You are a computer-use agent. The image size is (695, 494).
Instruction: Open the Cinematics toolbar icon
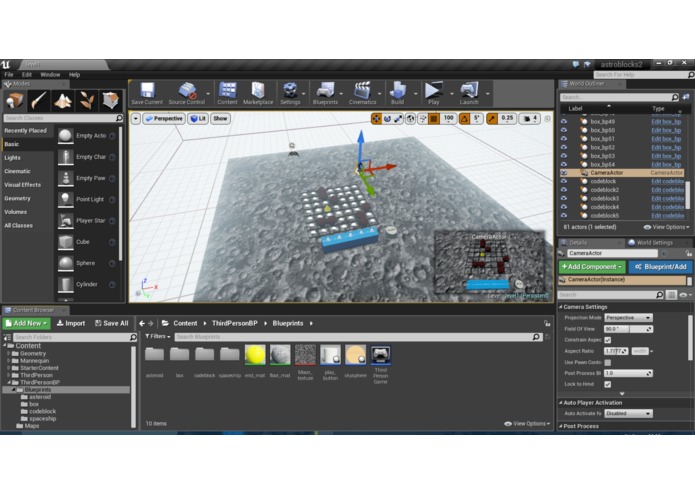[362, 90]
